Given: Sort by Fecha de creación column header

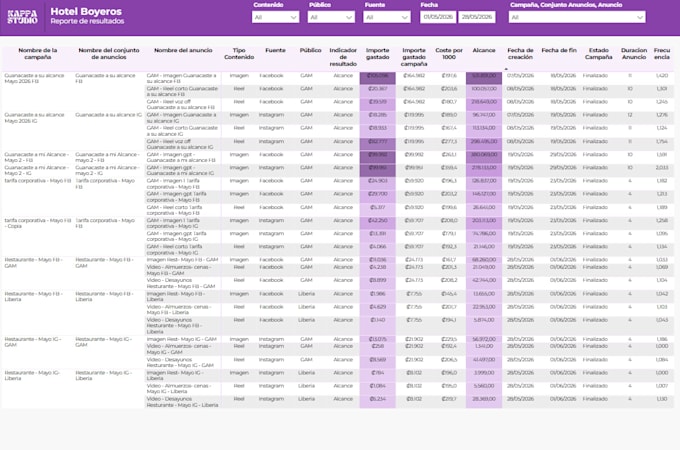Looking at the screenshot, I should (x=520, y=54).
